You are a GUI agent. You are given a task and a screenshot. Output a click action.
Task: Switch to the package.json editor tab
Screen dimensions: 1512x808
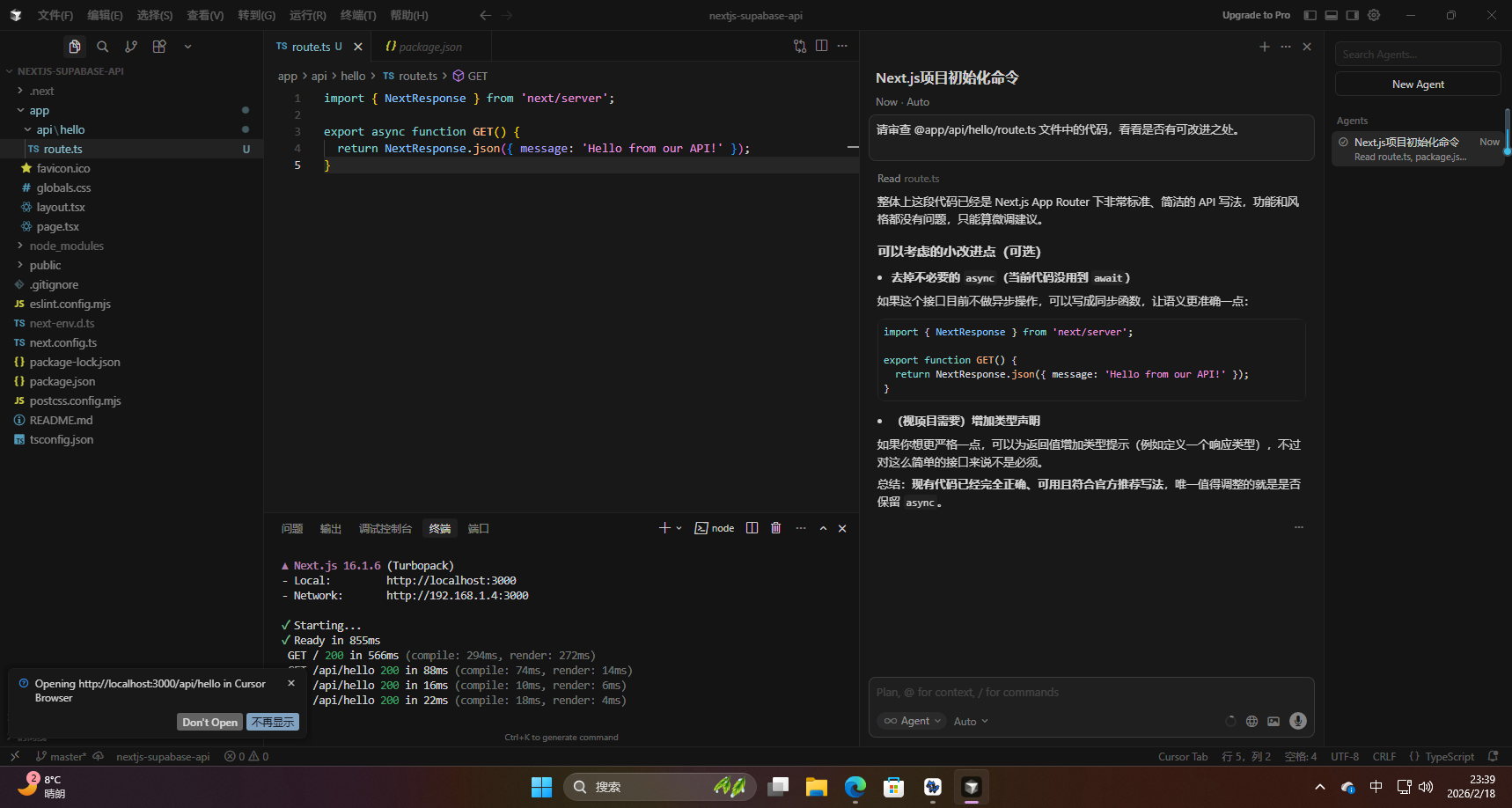(429, 47)
